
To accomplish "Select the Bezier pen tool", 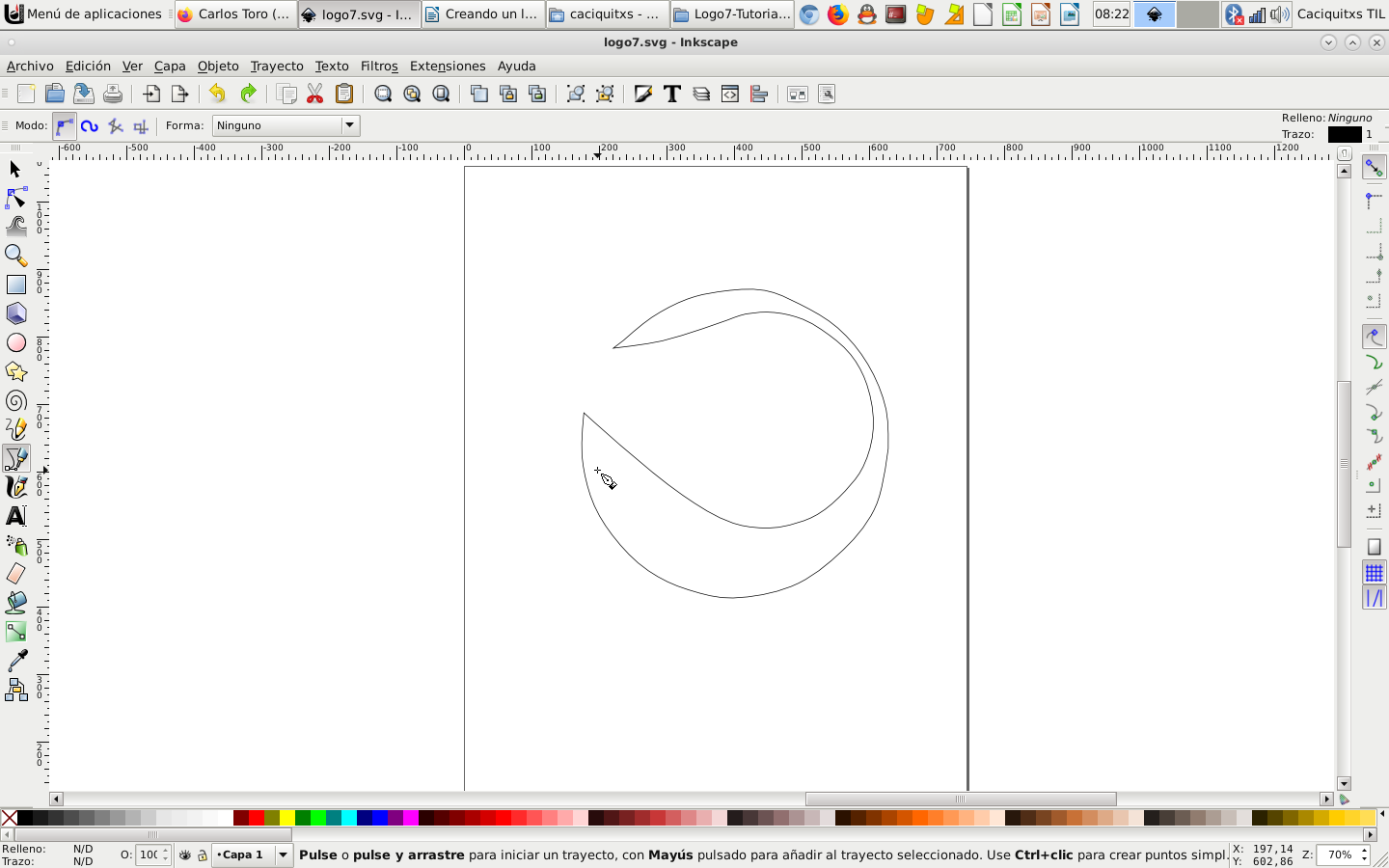I will point(15,458).
